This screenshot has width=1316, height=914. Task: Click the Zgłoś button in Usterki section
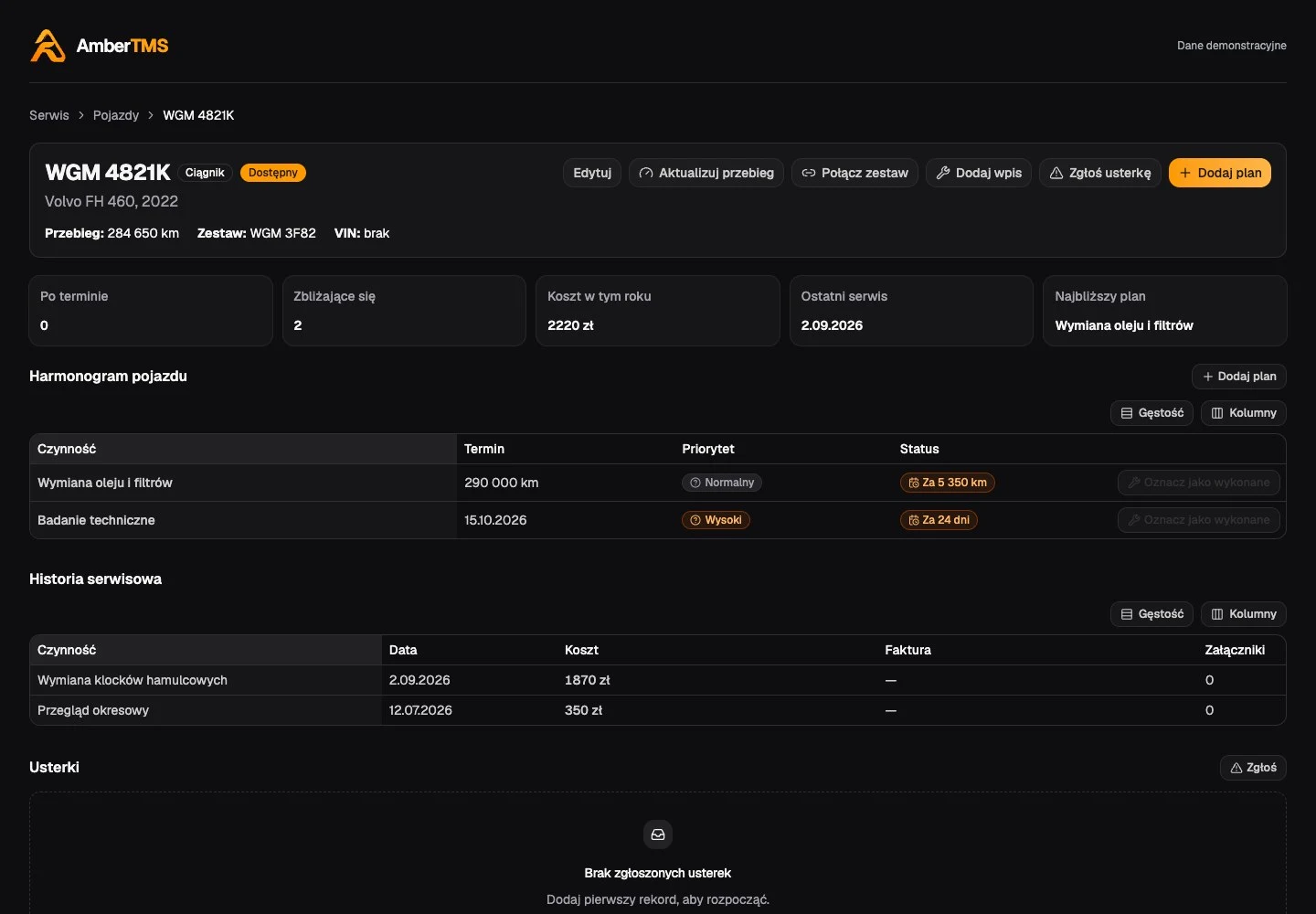click(x=1253, y=768)
